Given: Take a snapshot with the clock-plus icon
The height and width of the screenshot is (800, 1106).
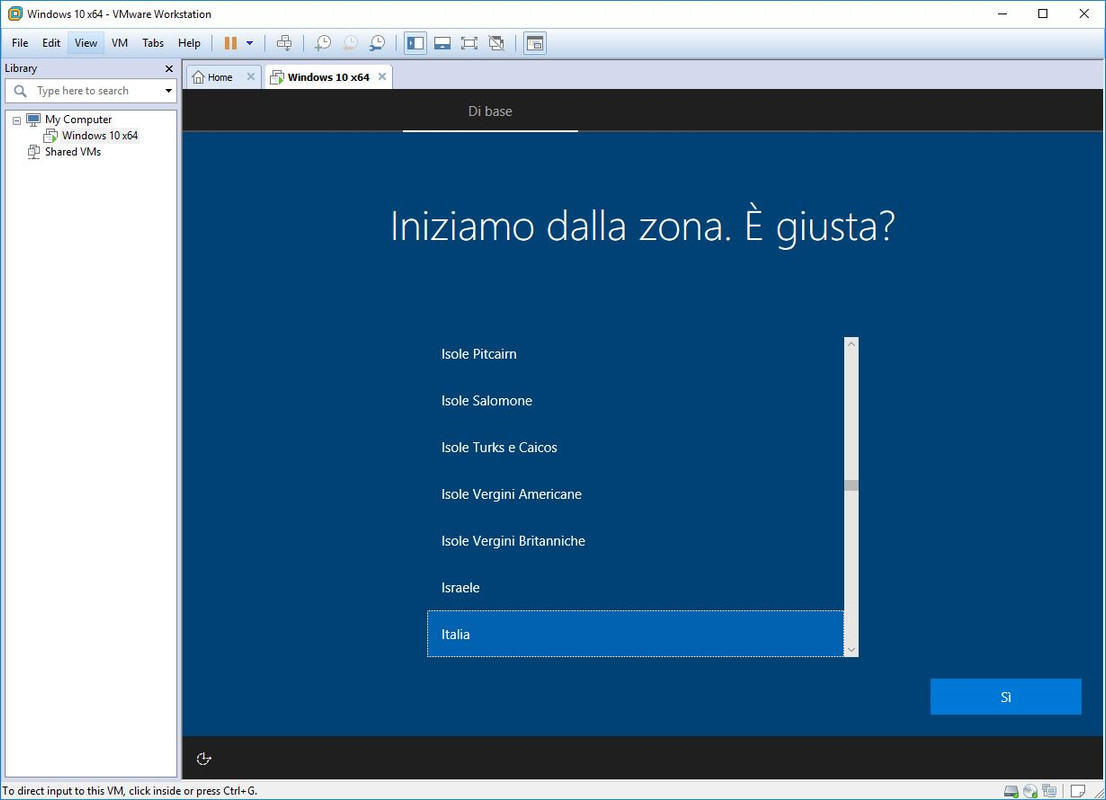Looking at the screenshot, I should (x=322, y=43).
